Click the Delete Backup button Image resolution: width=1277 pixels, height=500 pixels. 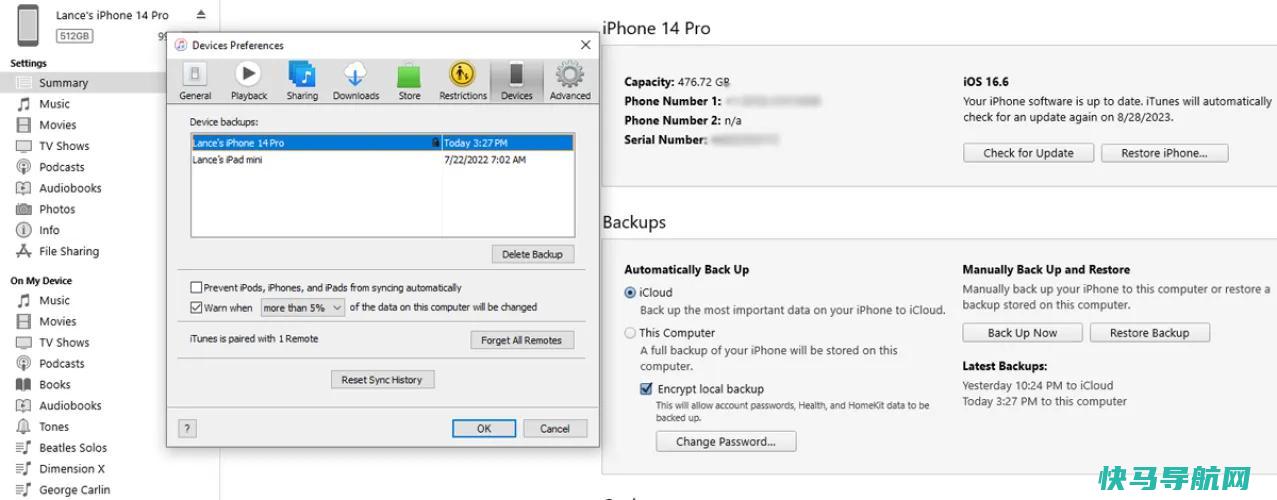click(x=533, y=254)
